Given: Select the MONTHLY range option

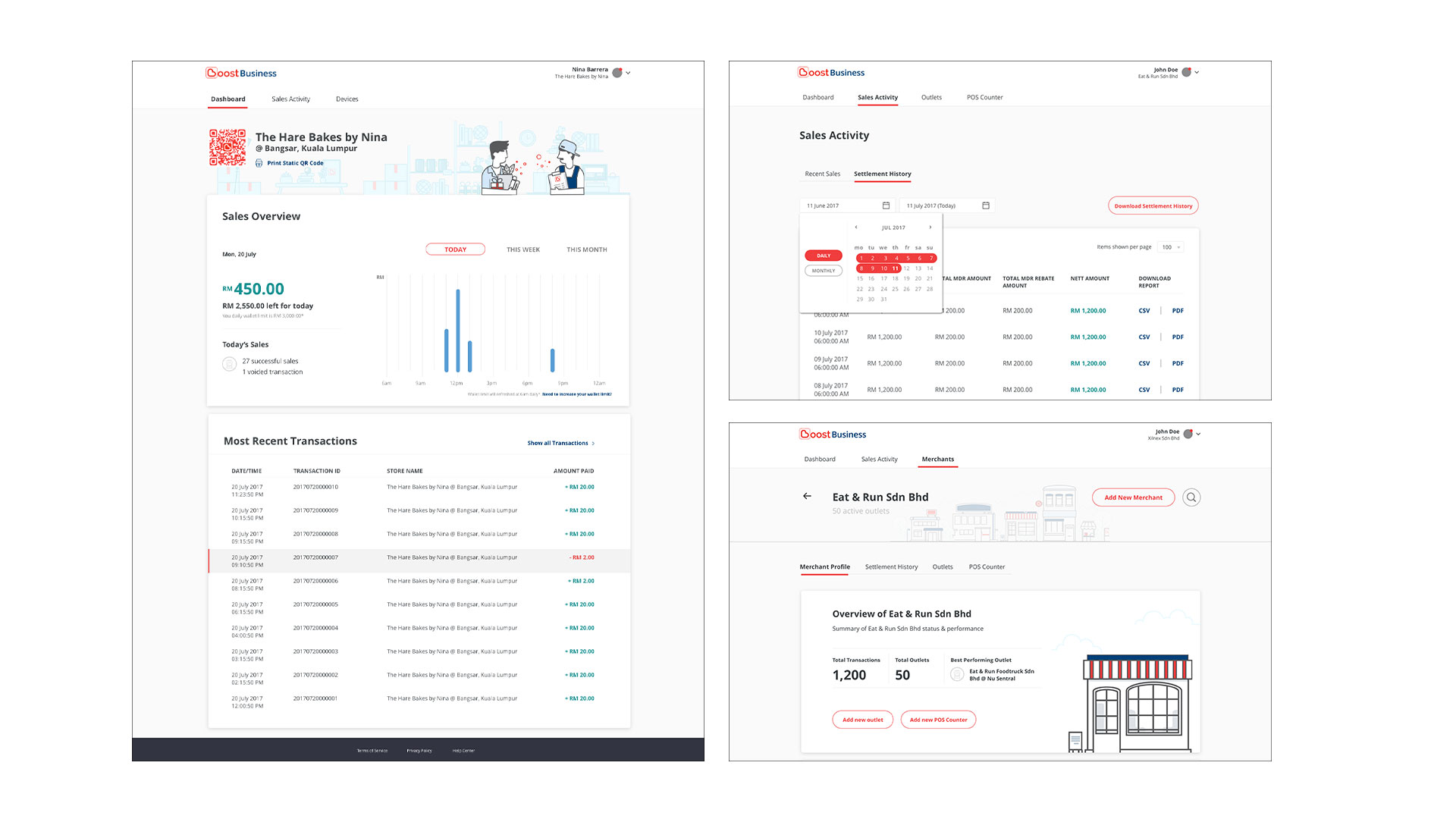Looking at the screenshot, I should click(824, 271).
